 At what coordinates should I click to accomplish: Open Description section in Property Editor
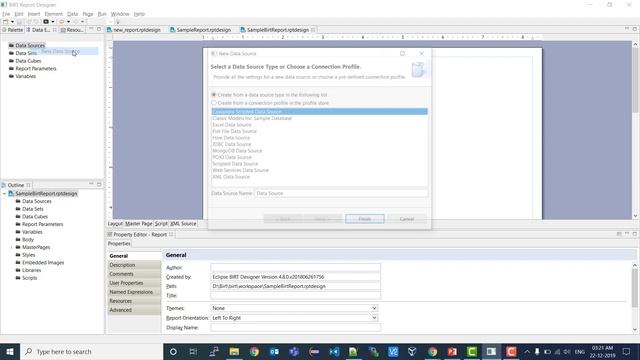coord(134,265)
